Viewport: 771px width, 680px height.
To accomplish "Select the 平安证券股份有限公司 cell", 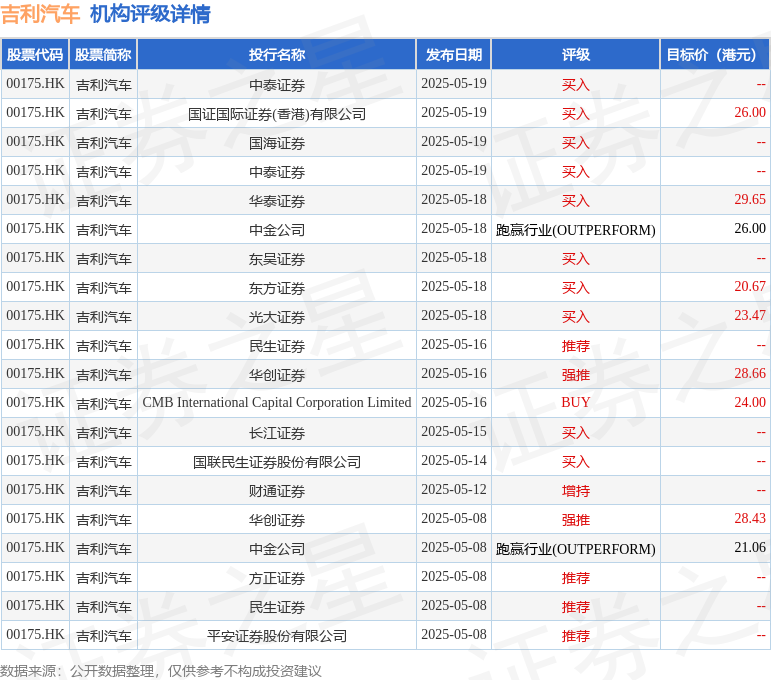I will pyautogui.click(x=277, y=636).
